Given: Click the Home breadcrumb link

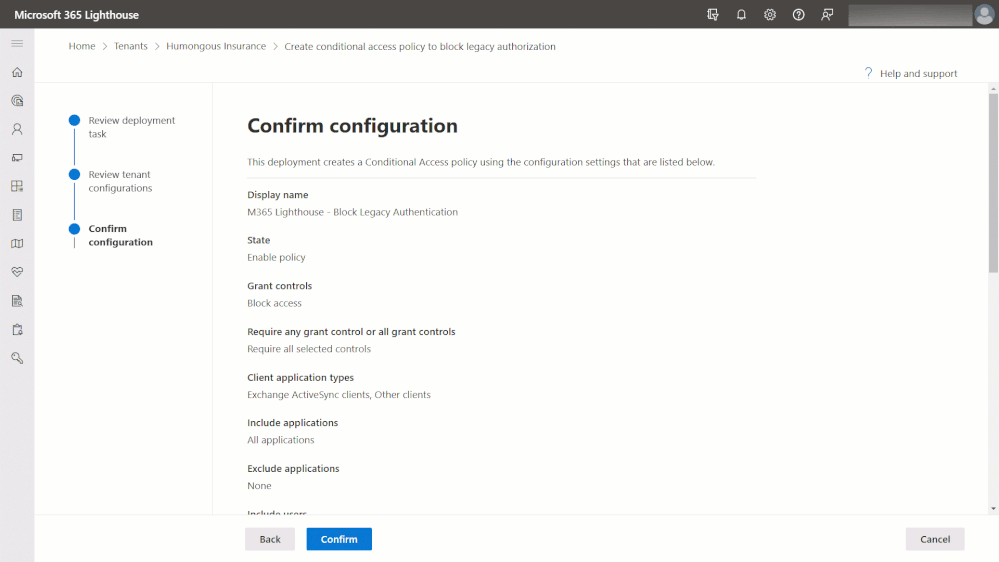Looking at the screenshot, I should [x=82, y=46].
